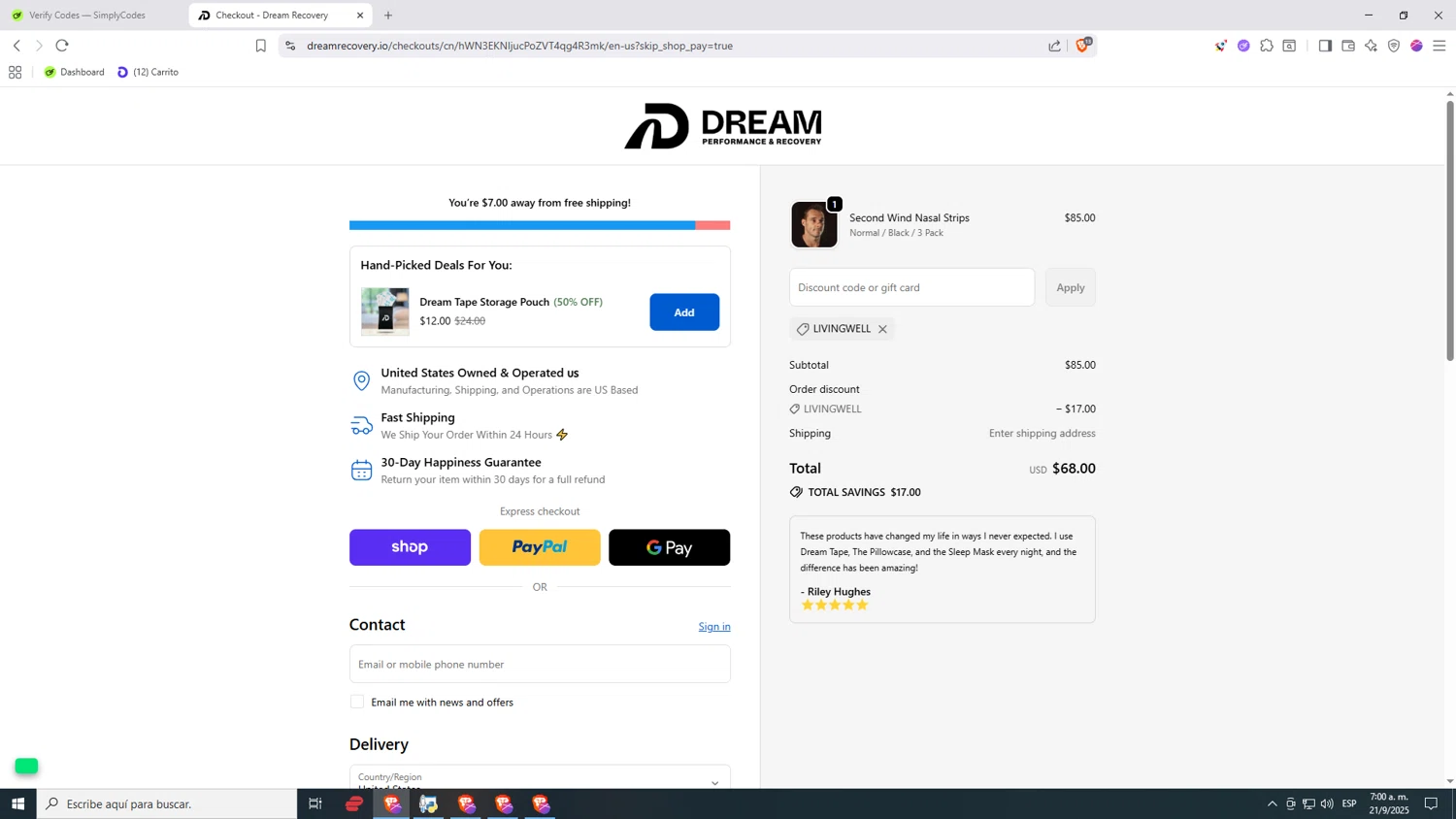Click the share page icon in address bar
1456x819 pixels.
point(1054,46)
